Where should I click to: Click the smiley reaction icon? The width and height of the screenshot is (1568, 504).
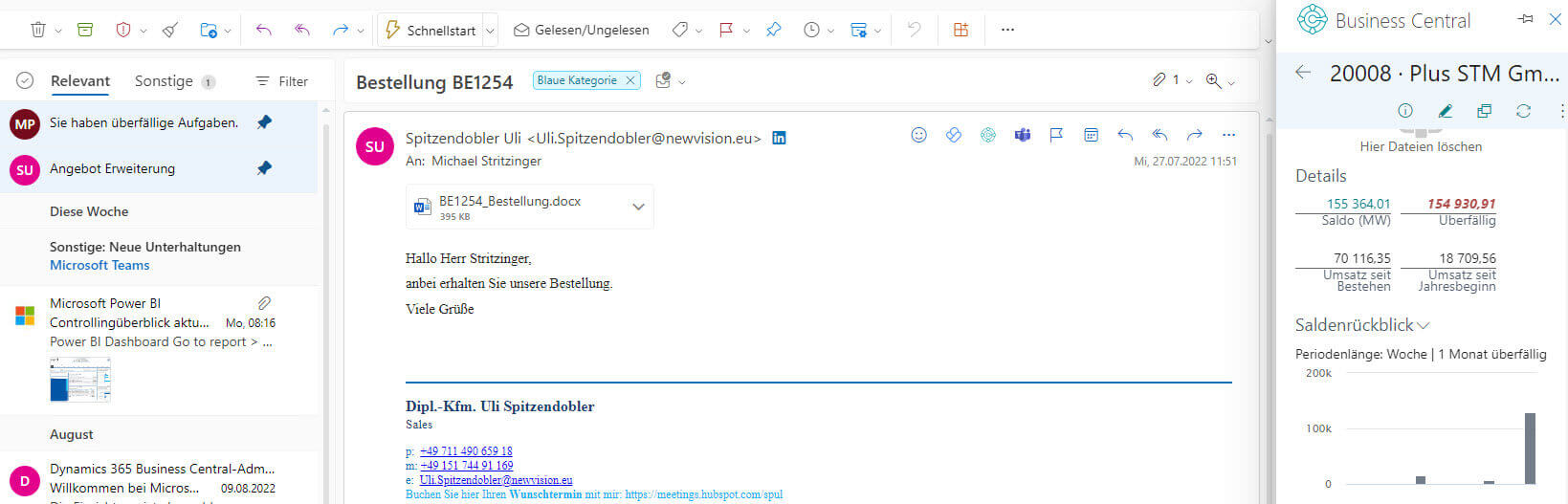point(918,135)
